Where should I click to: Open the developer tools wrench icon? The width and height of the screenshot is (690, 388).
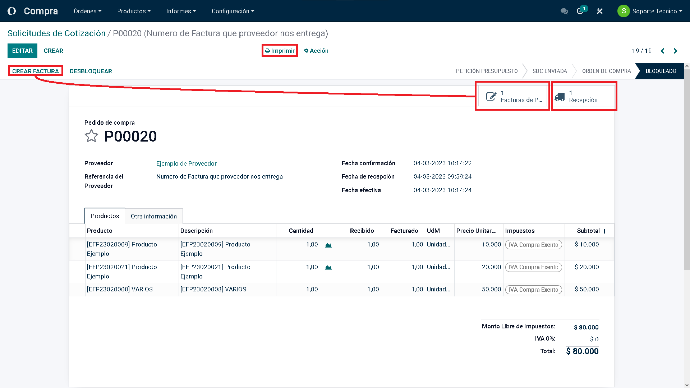pyautogui.click(x=599, y=11)
